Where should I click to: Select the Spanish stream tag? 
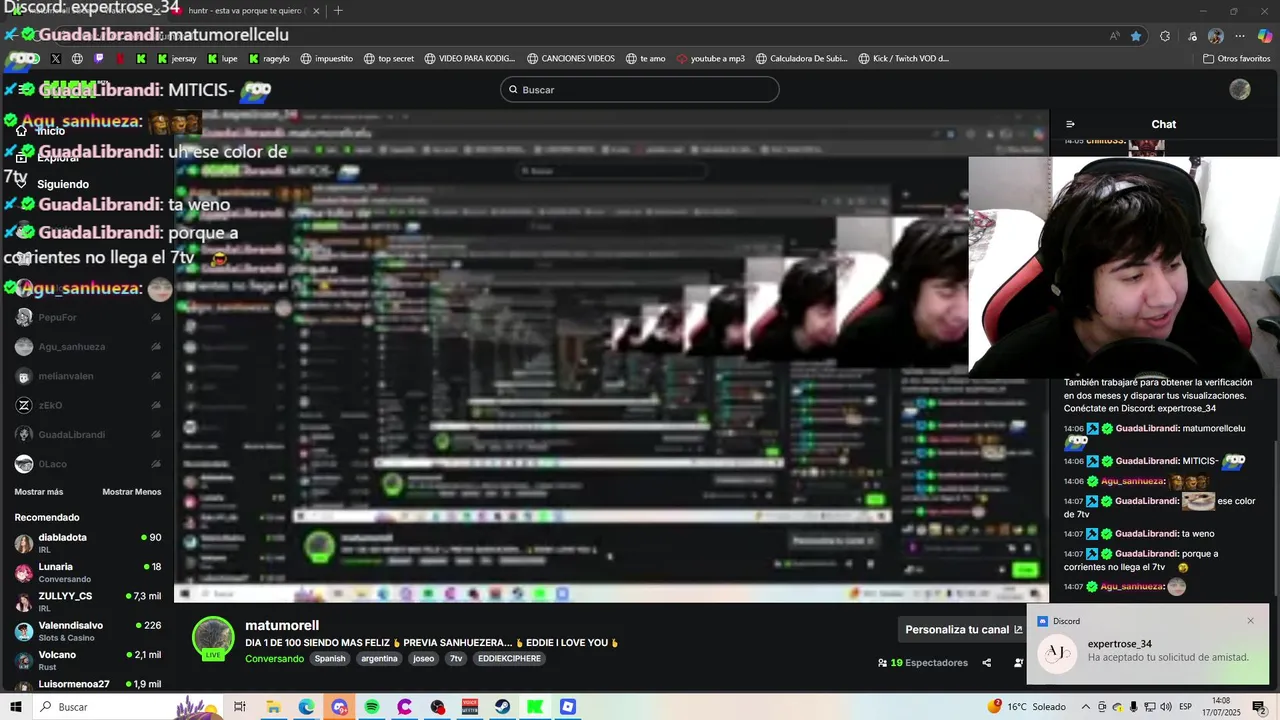click(x=330, y=659)
